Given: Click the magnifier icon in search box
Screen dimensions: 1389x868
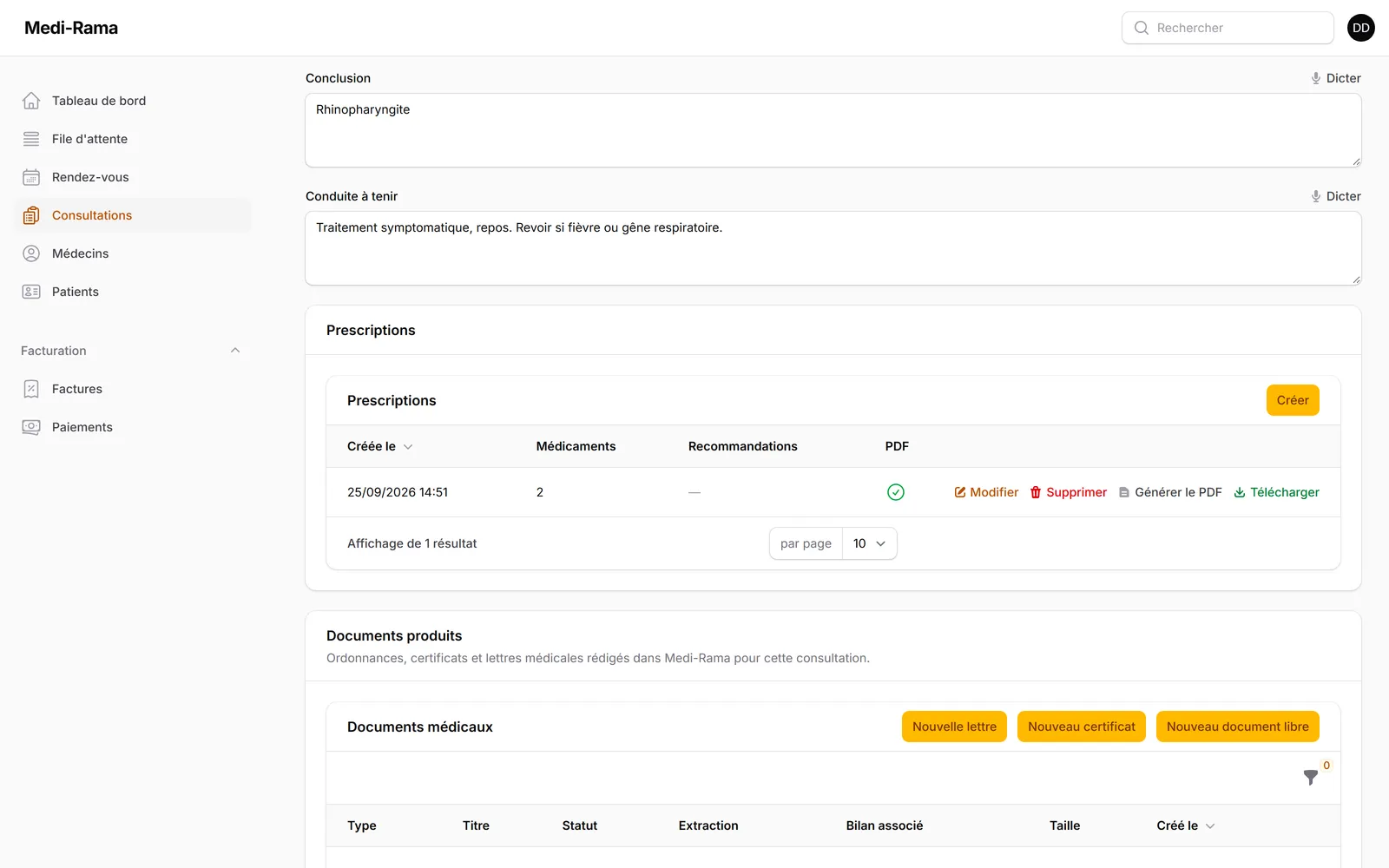Looking at the screenshot, I should point(1142,28).
